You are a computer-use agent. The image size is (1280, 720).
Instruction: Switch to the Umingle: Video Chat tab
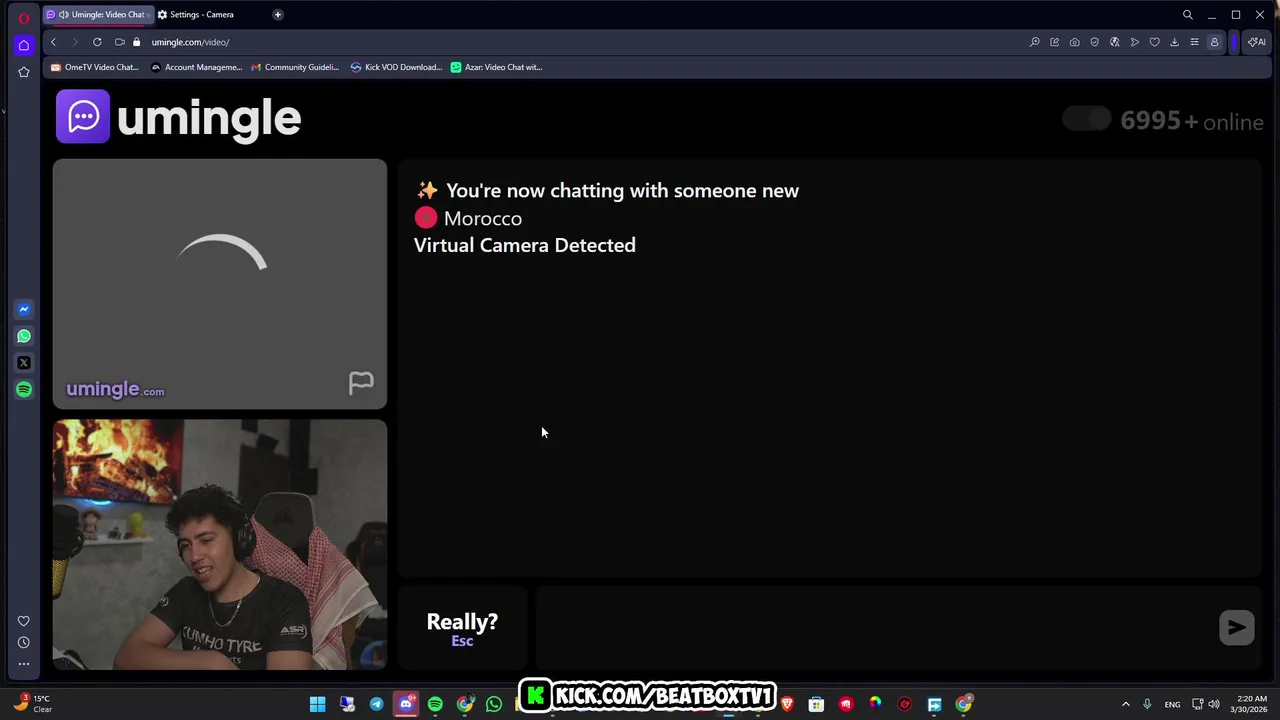click(x=97, y=15)
